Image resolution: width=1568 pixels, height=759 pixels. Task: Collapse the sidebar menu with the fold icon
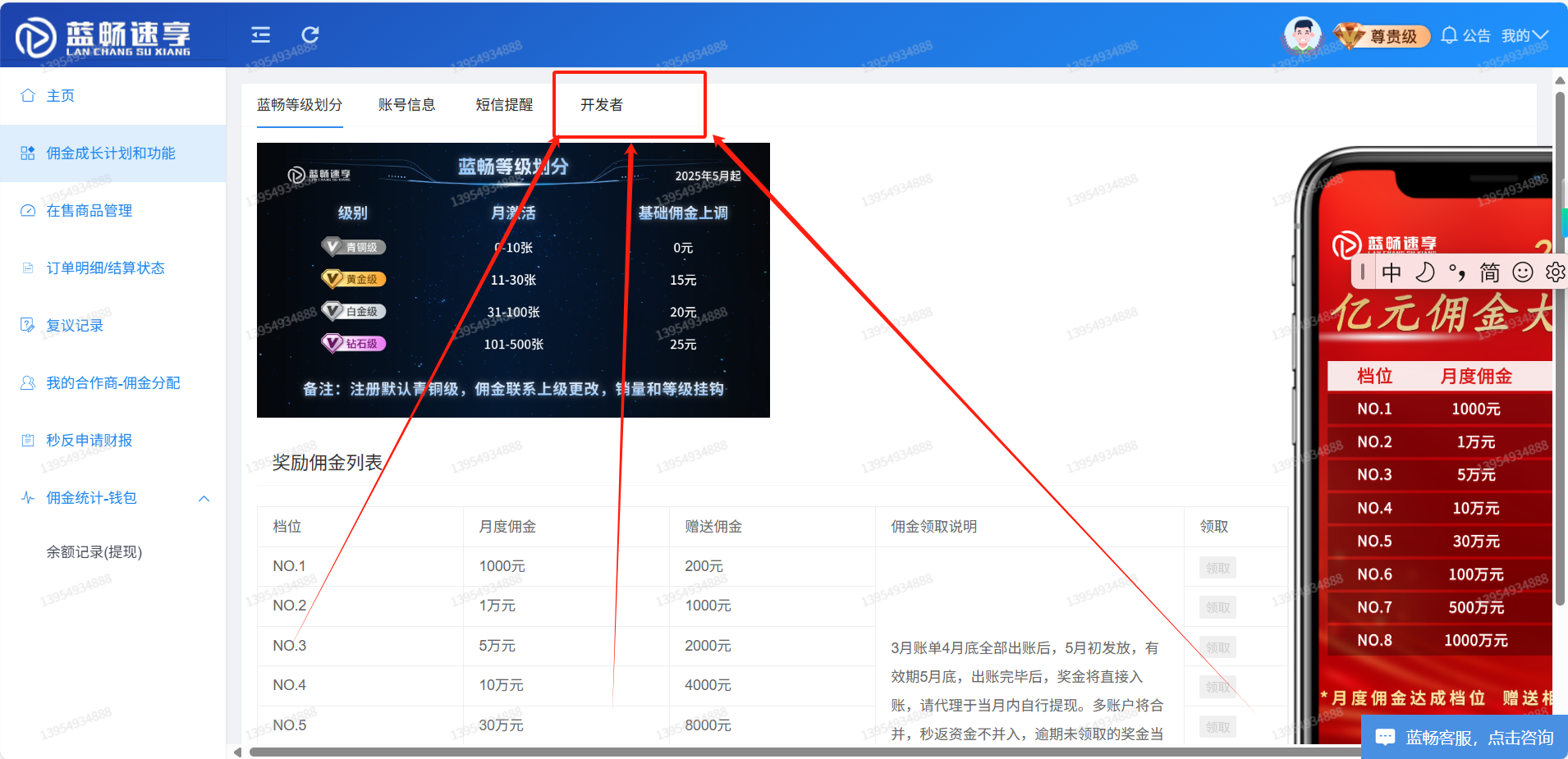tap(261, 34)
